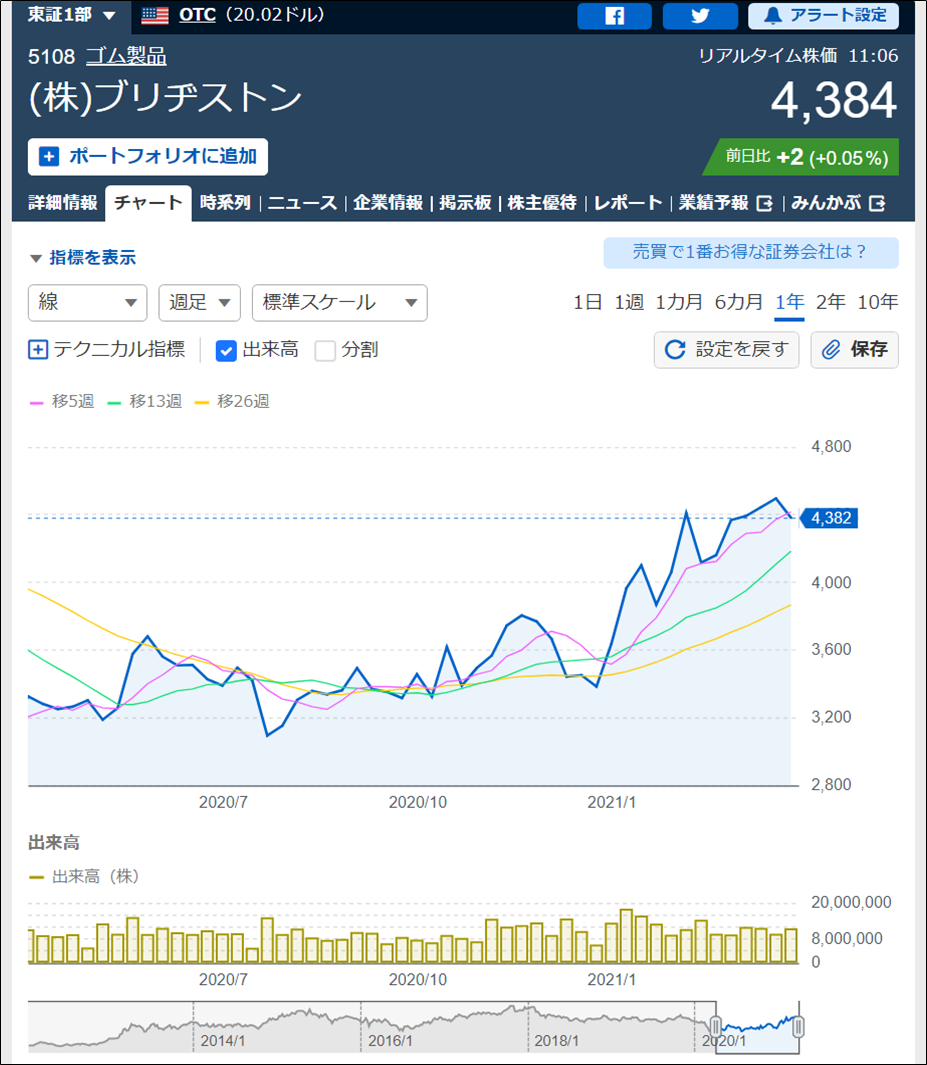Open the ニュース tab
This screenshot has width=927, height=1065.
[302, 203]
